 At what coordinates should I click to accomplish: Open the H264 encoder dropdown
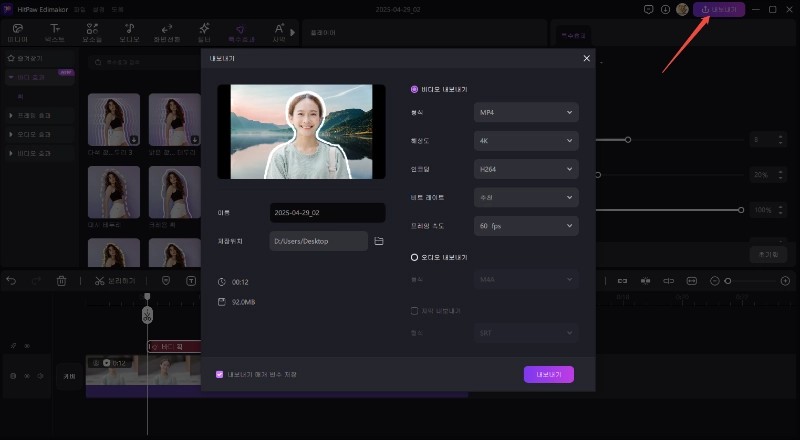click(x=526, y=169)
